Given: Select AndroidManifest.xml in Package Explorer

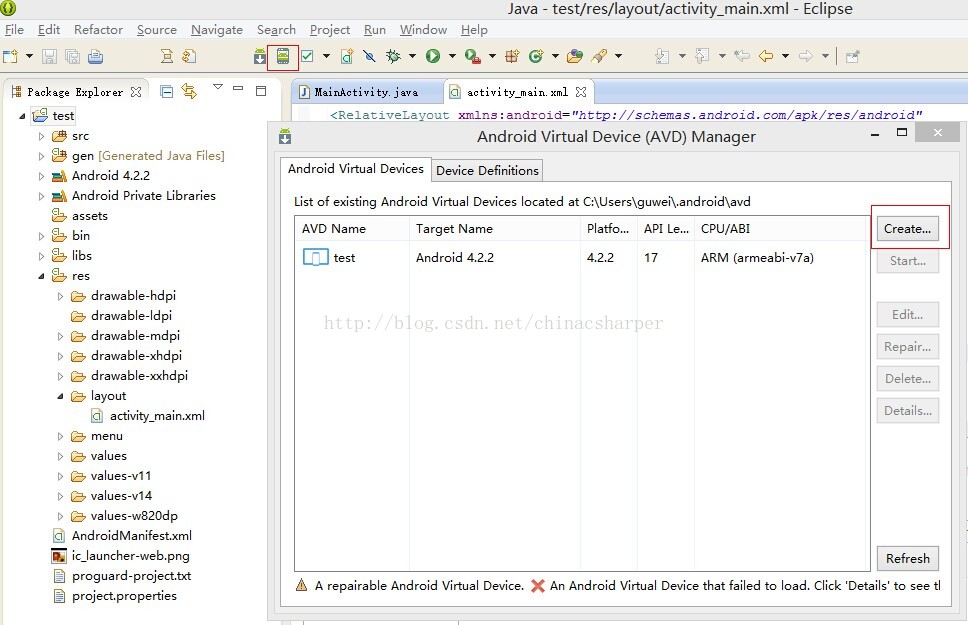Looking at the screenshot, I should [x=131, y=535].
